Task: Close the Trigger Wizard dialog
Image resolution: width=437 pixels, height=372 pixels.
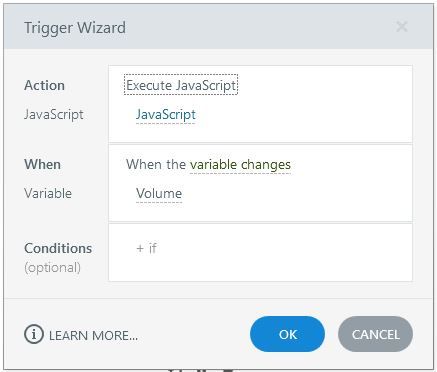Action: (x=402, y=27)
